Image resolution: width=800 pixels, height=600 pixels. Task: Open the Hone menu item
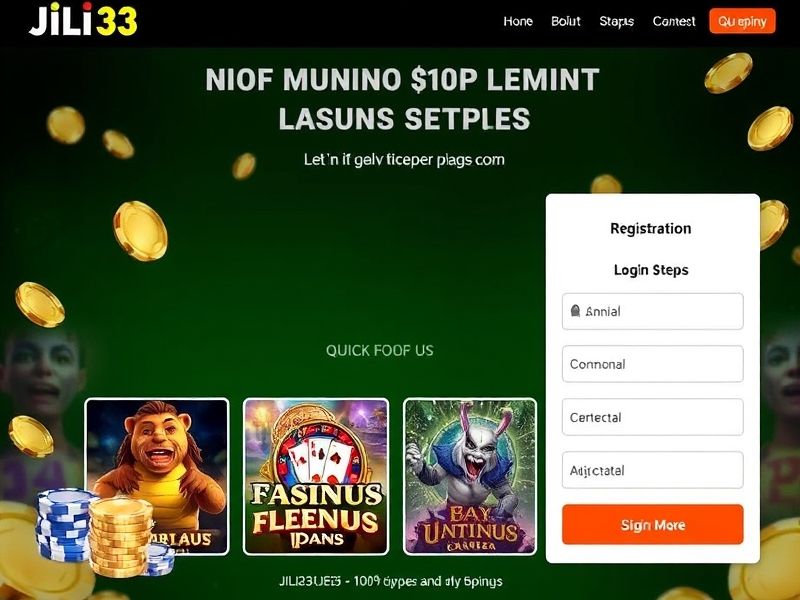(x=518, y=21)
